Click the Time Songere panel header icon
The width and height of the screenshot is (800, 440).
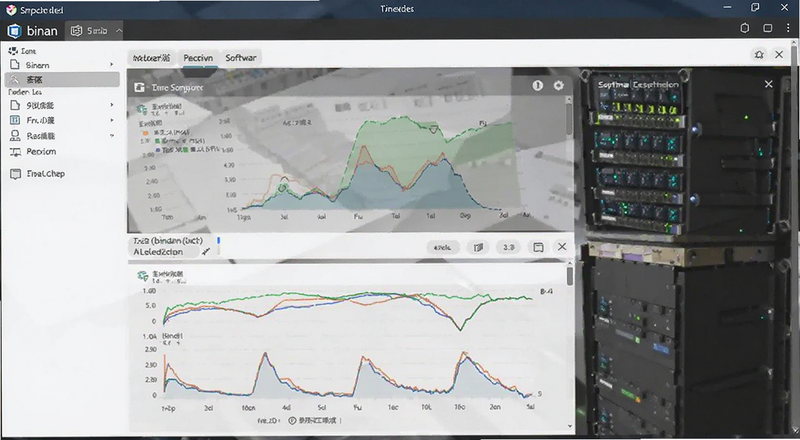tap(139, 87)
